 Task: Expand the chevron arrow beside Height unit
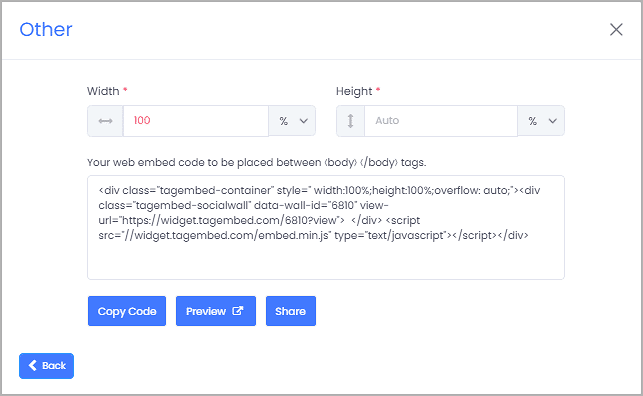tap(553, 121)
